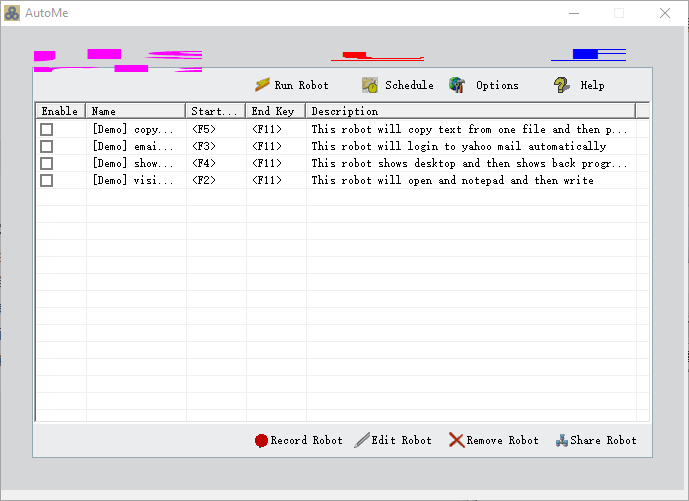Click the AutoMe app icon in title bar
Screen dimensions: 689x501
click(12, 13)
